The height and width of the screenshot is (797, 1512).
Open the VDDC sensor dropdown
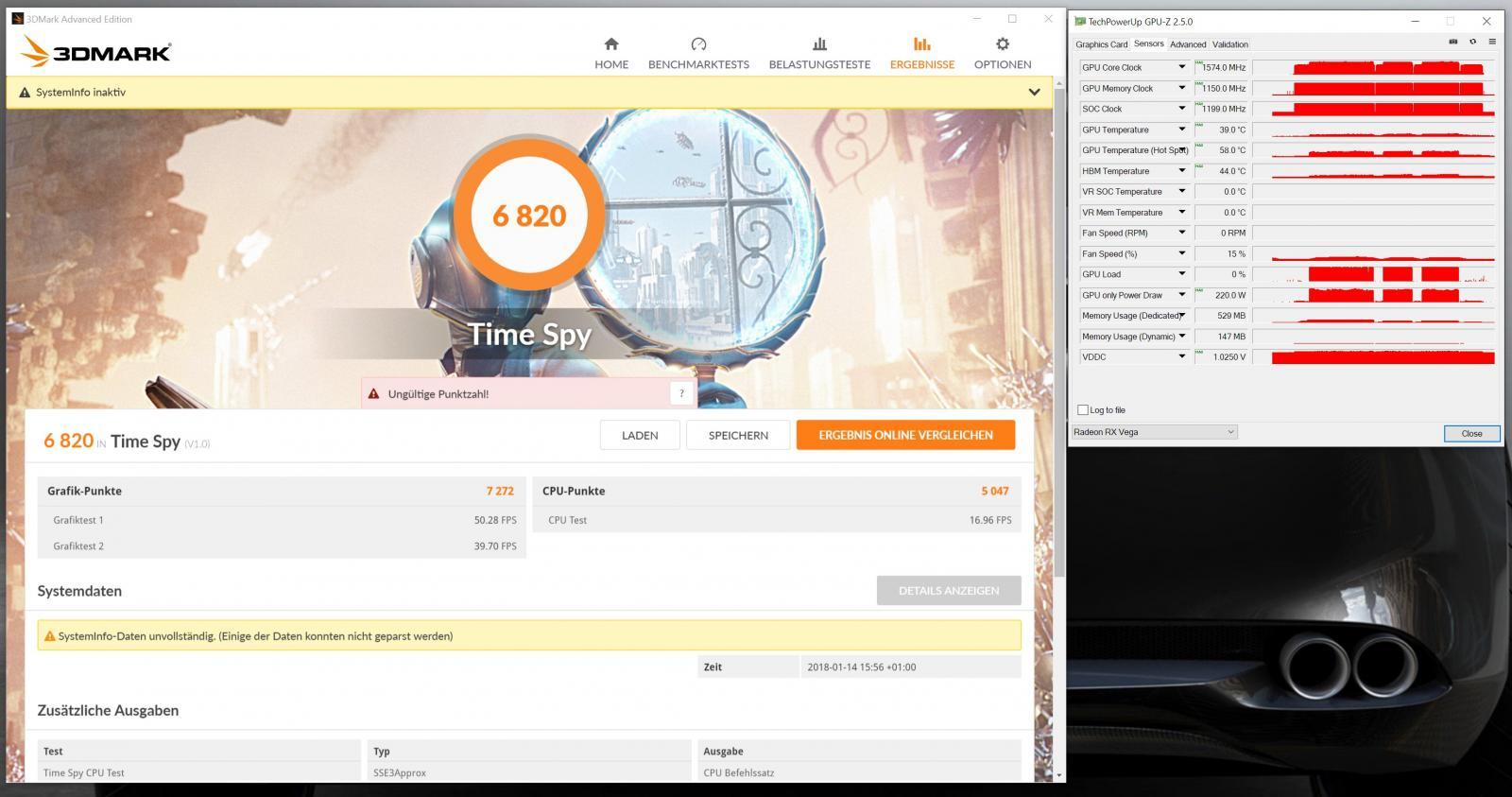tap(1181, 356)
